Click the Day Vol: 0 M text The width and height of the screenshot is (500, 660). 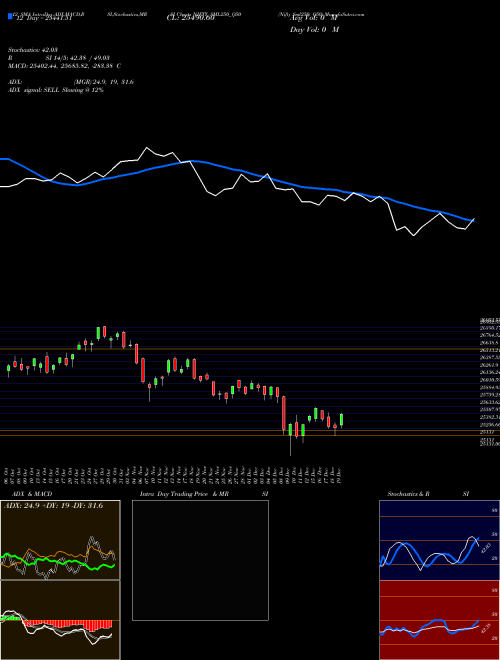pyautogui.click(x=314, y=29)
